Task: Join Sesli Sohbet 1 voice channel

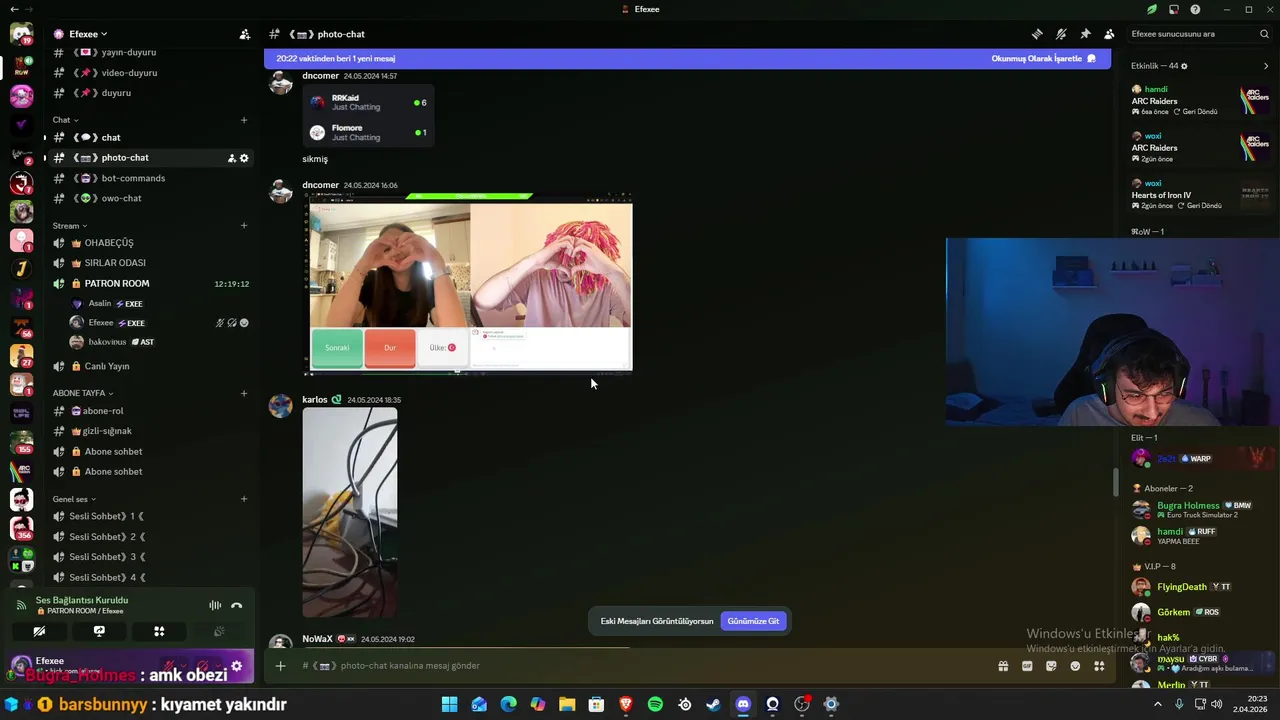Action: pos(107,517)
